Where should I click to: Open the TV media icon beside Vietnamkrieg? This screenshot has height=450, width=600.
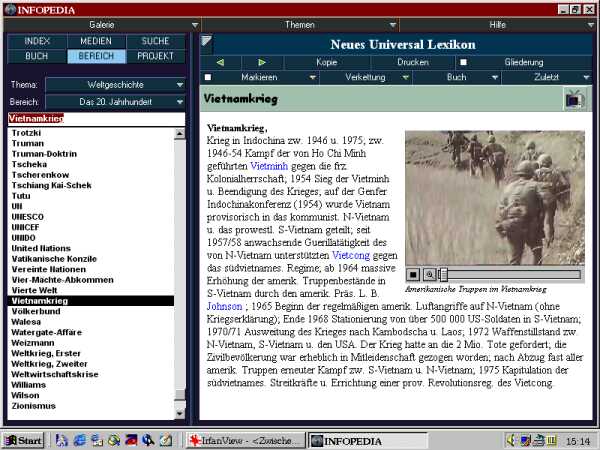click(574, 99)
